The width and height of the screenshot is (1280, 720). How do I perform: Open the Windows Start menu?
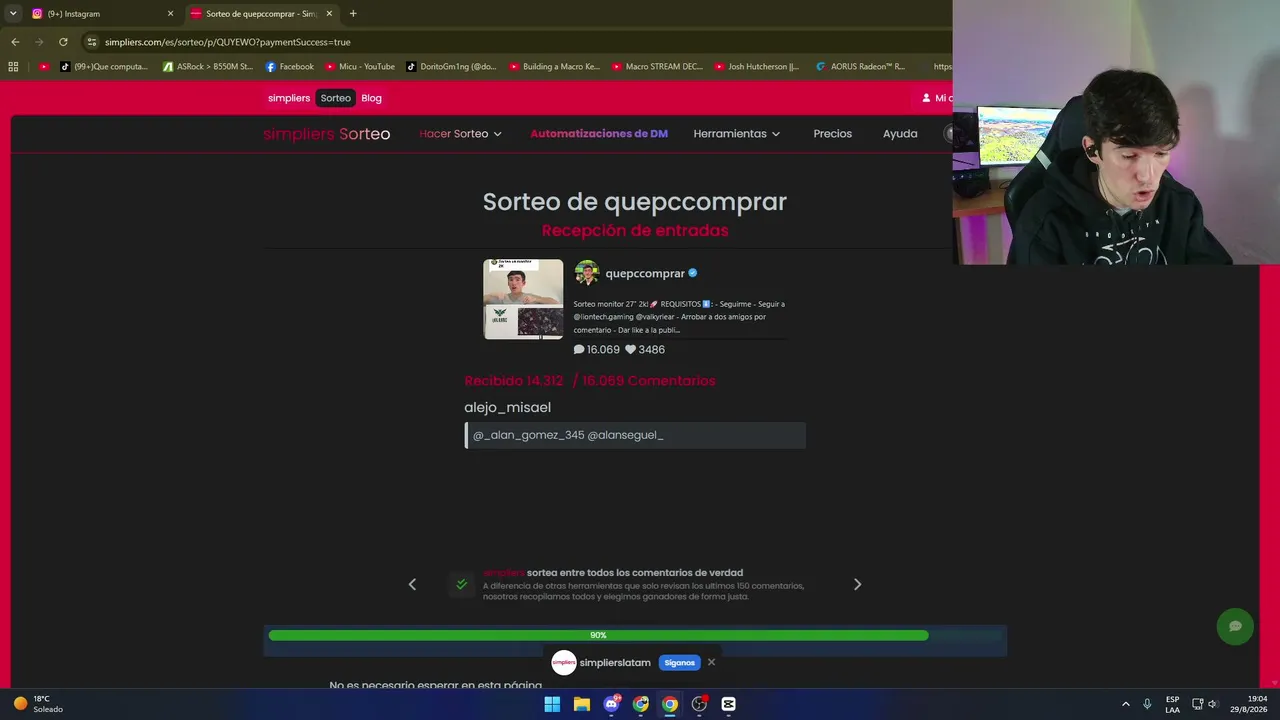point(552,704)
